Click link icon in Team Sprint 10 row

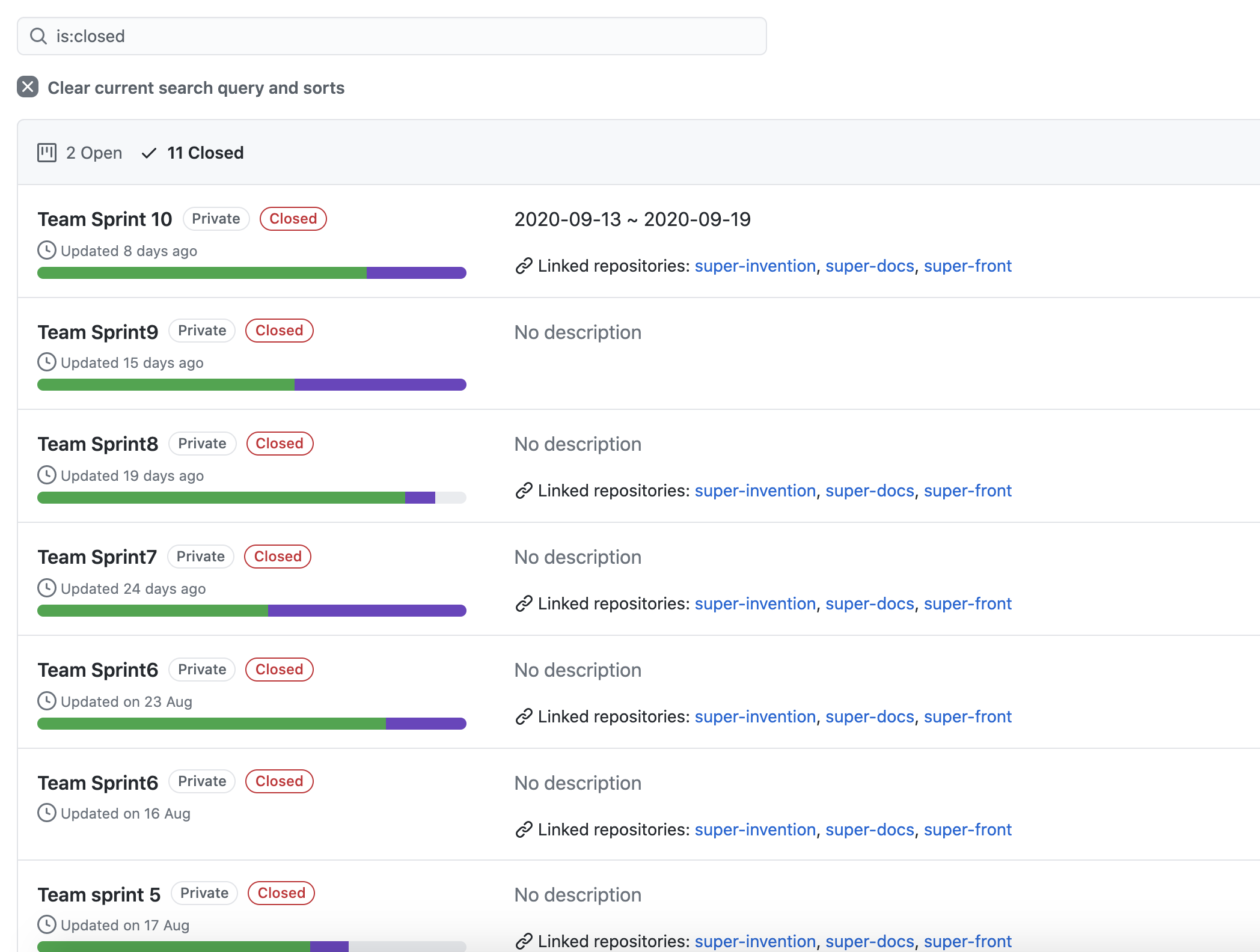pyautogui.click(x=524, y=266)
